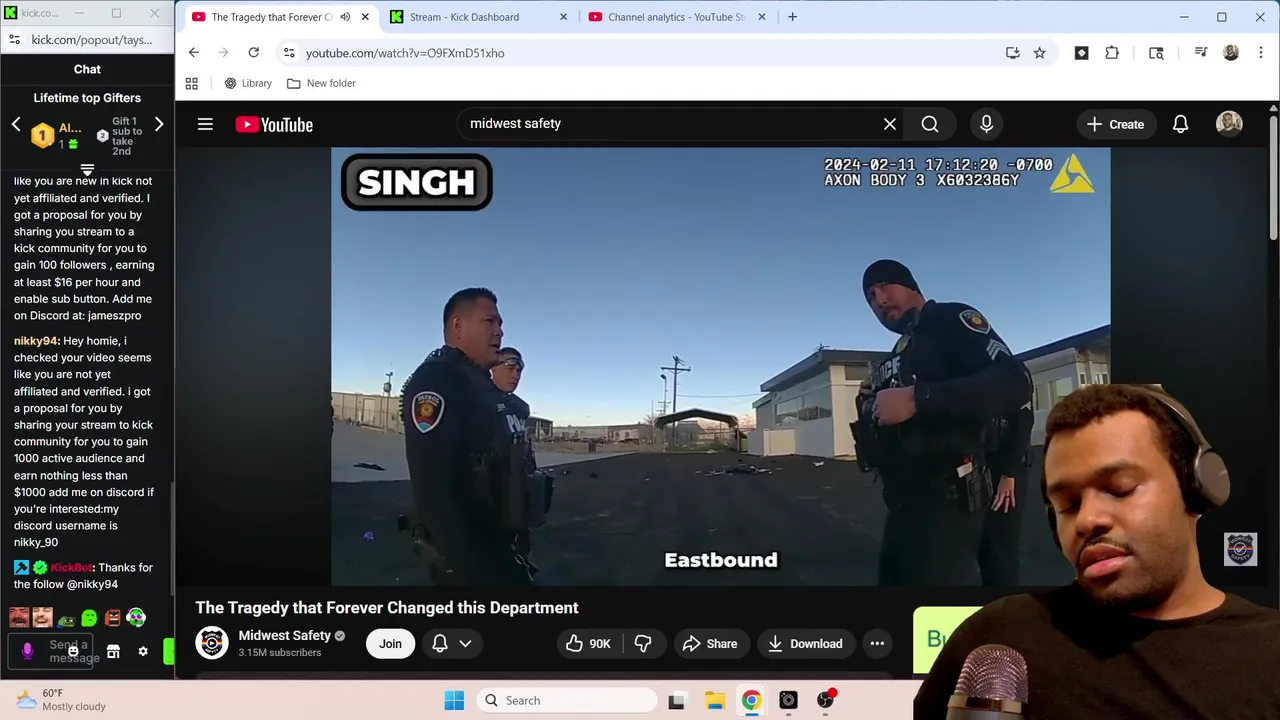
Task: Click Windows taskbar Search box
Action: (566, 700)
